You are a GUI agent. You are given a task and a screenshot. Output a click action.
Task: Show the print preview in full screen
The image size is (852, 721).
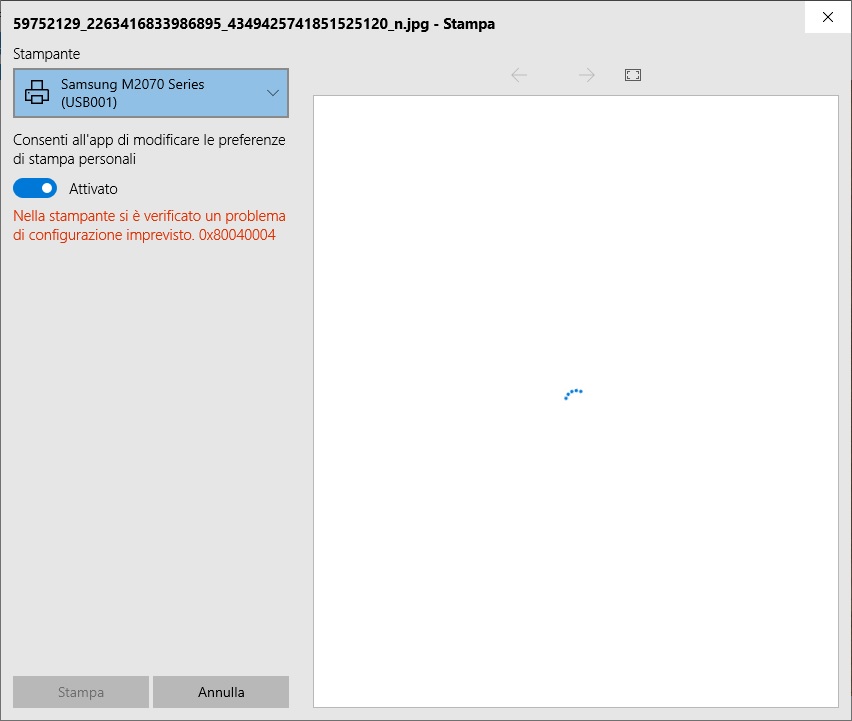pyautogui.click(x=633, y=75)
